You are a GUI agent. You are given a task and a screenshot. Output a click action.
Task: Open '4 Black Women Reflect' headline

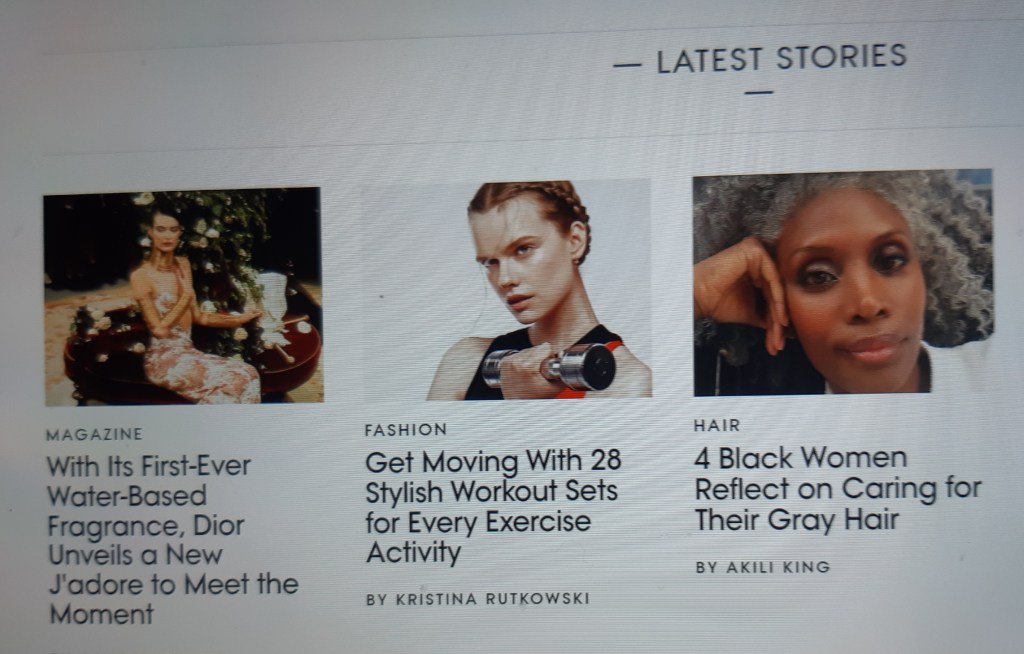(838, 489)
